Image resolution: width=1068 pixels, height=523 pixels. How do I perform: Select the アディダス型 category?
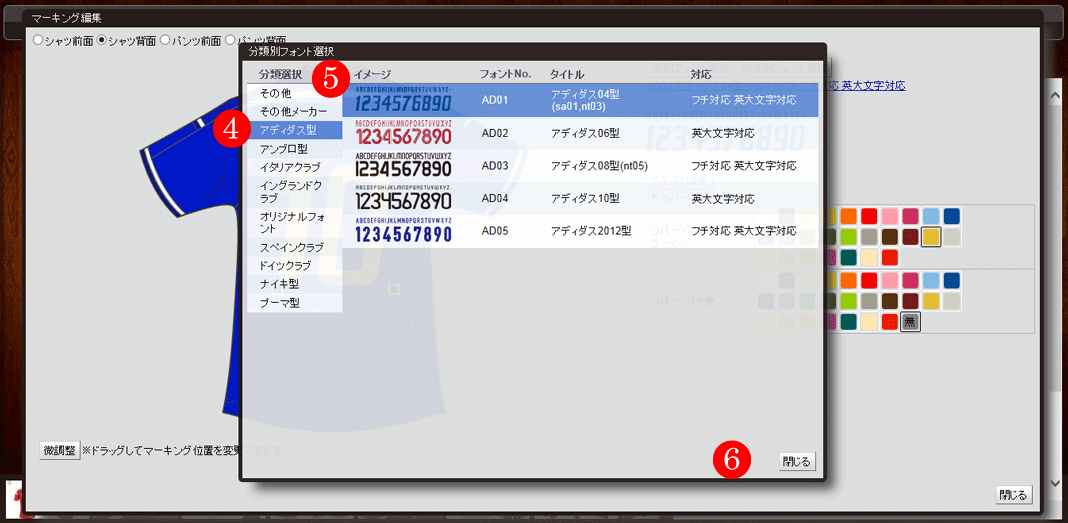[x=294, y=129]
